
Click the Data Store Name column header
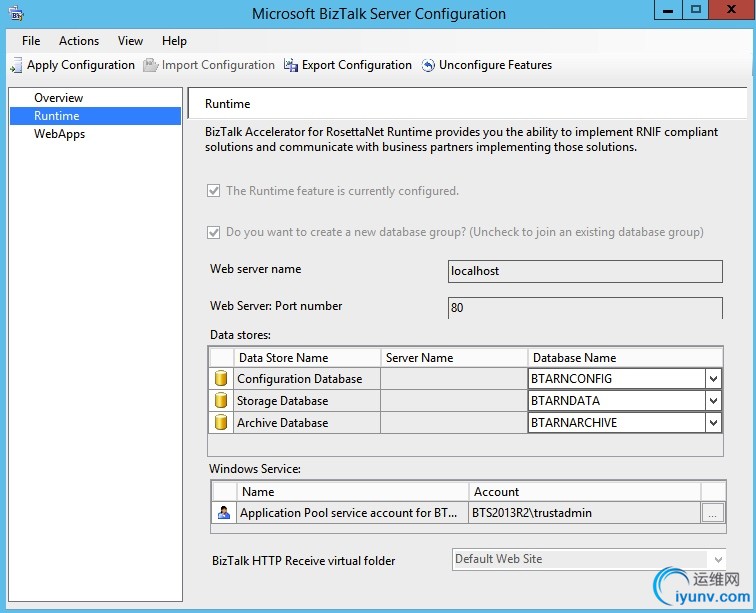307,357
